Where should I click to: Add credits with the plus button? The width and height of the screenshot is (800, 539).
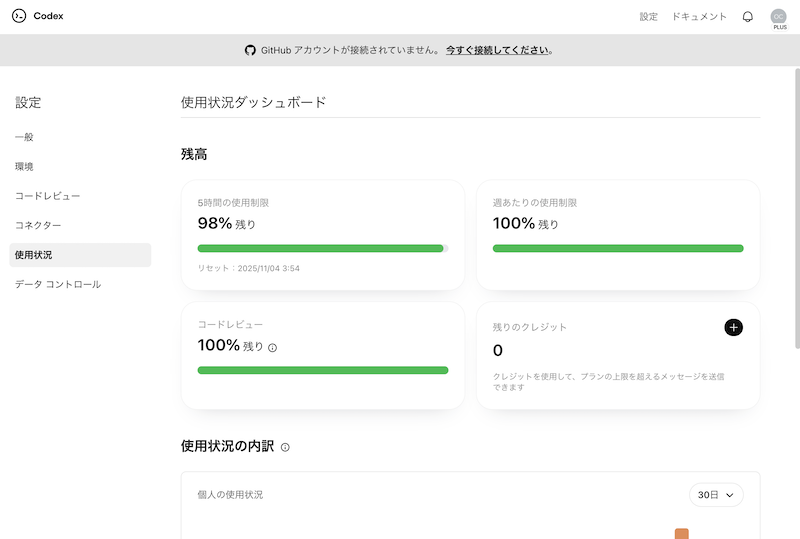733,327
